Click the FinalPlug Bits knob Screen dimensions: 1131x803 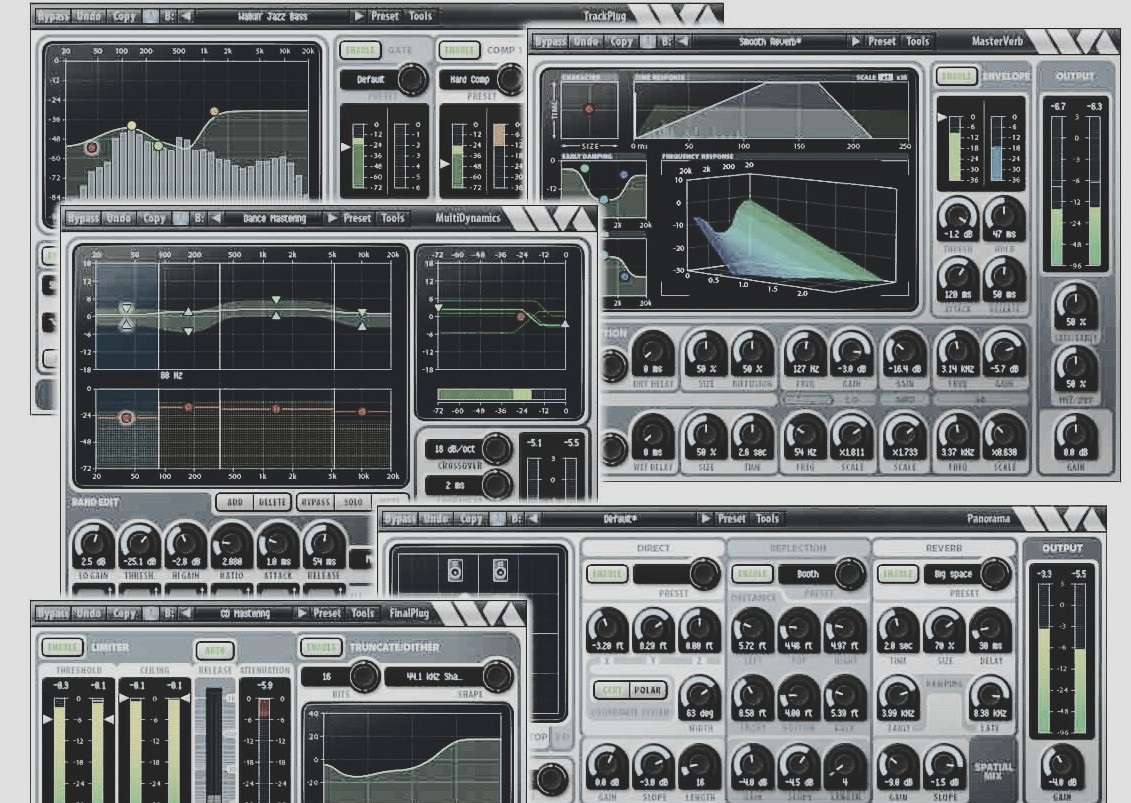point(364,677)
